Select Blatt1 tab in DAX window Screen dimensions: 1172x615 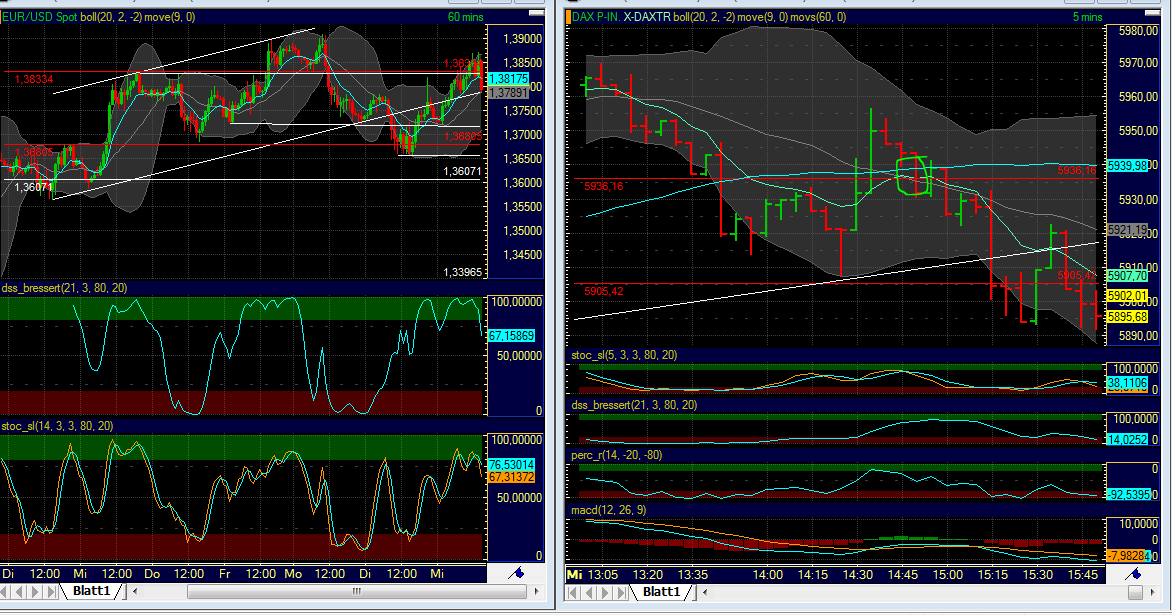(x=661, y=592)
